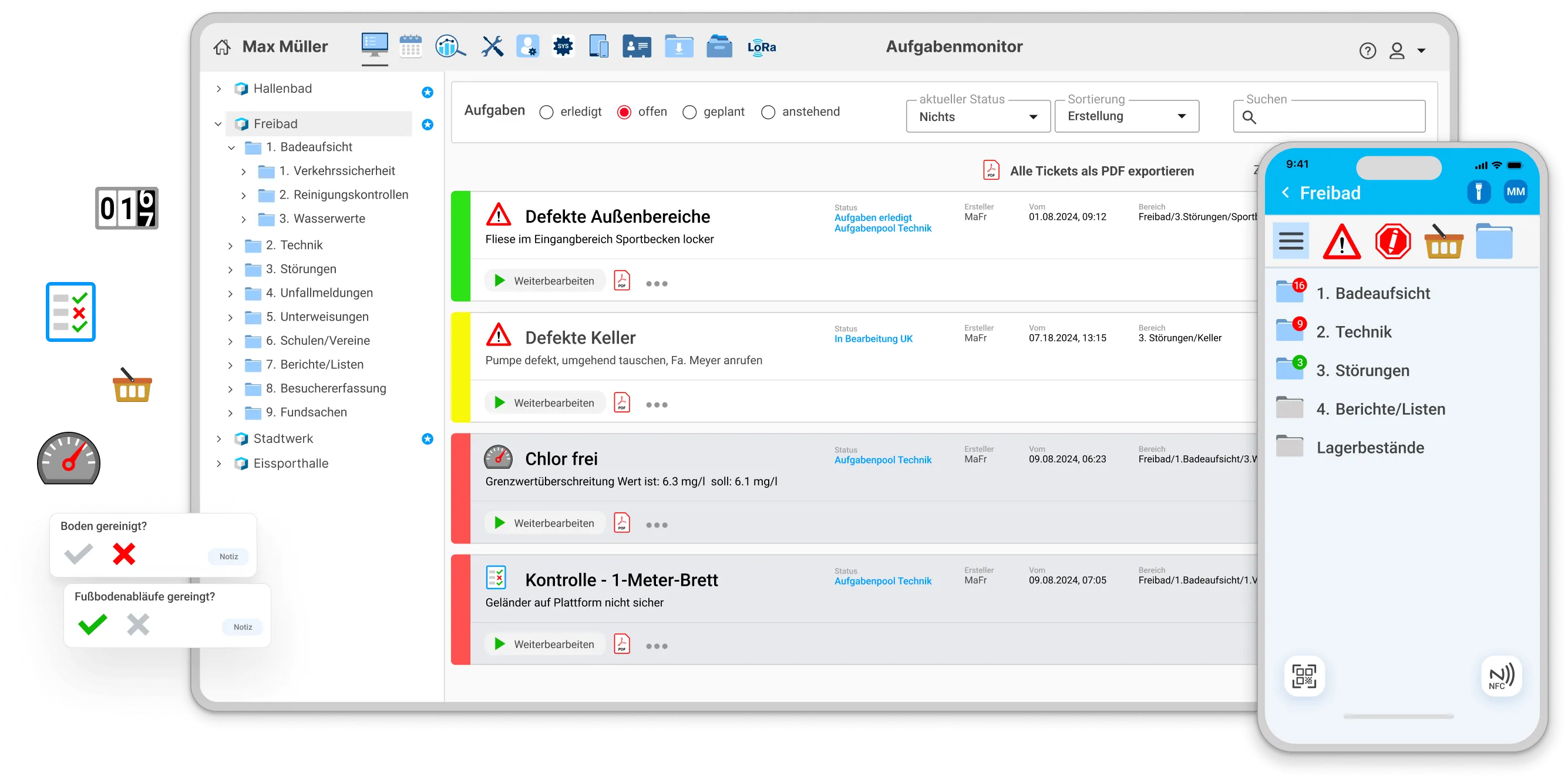Collapse the 1. Badeaufsicht folder
This screenshot has width=1568, height=779.
point(231,147)
